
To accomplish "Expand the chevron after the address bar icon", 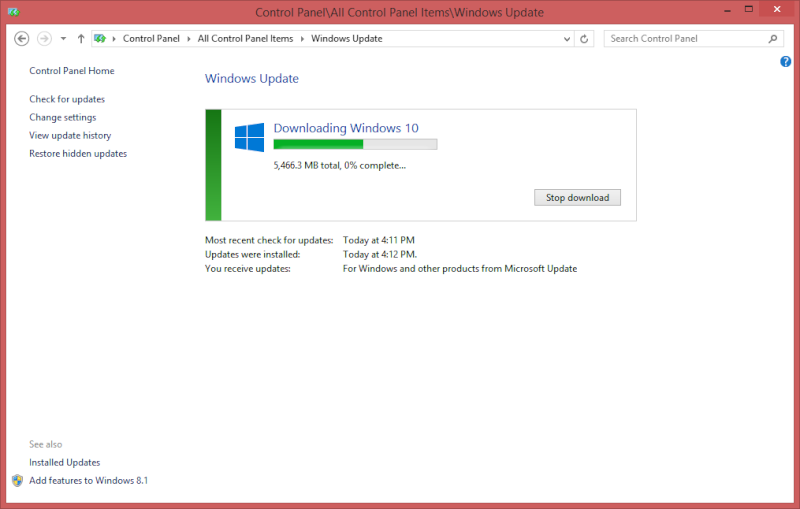I will point(114,39).
